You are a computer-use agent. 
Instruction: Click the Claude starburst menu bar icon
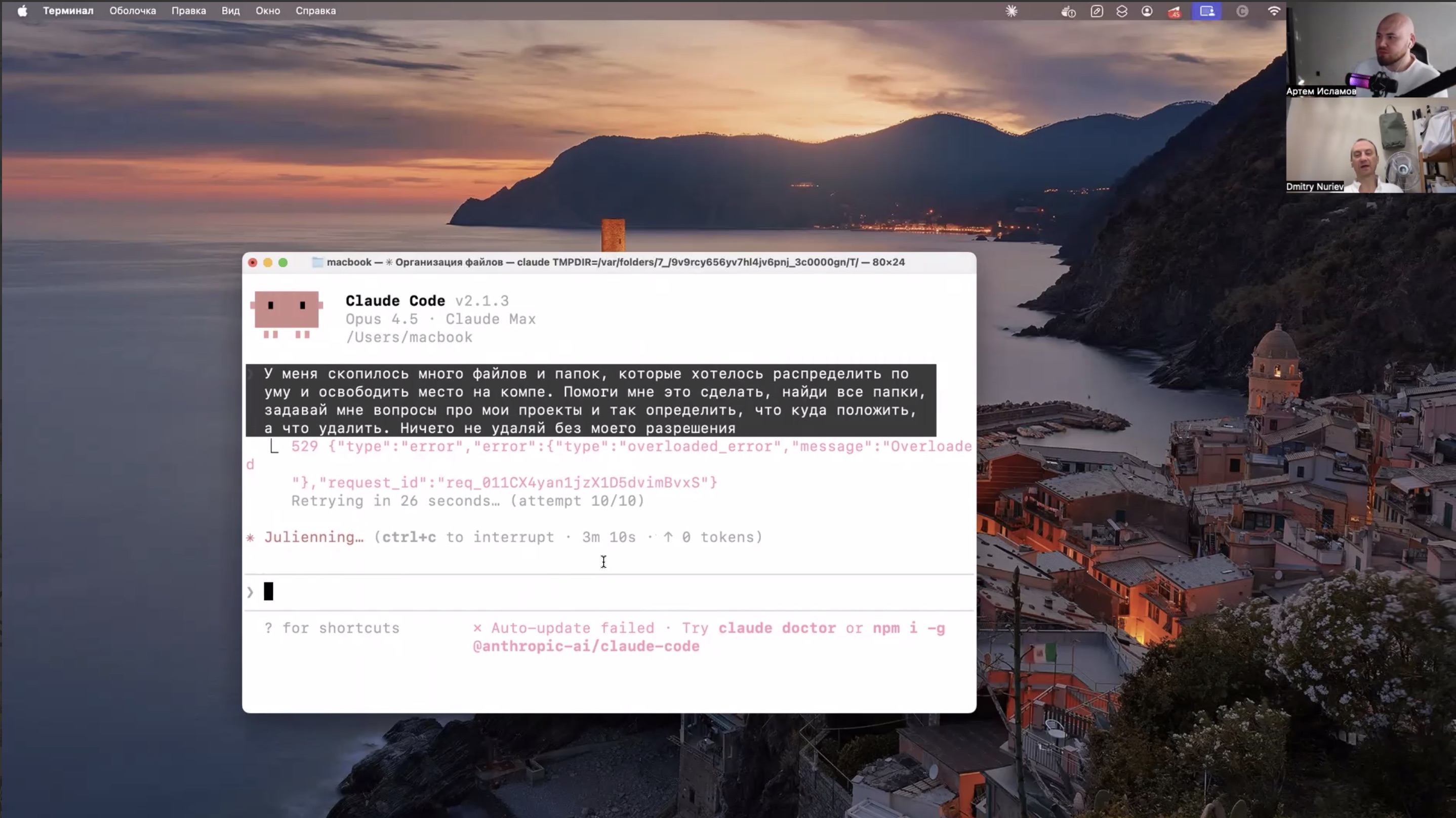[1011, 11]
